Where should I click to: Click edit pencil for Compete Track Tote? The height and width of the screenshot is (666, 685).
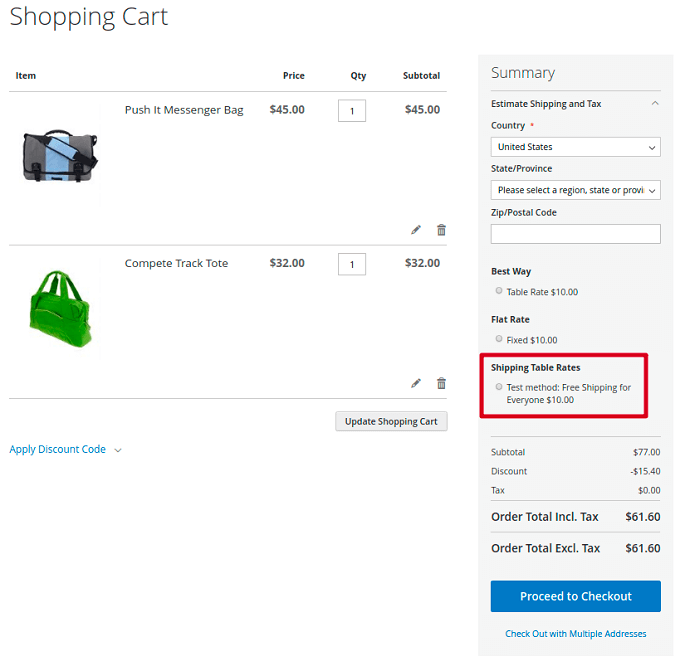tap(416, 383)
